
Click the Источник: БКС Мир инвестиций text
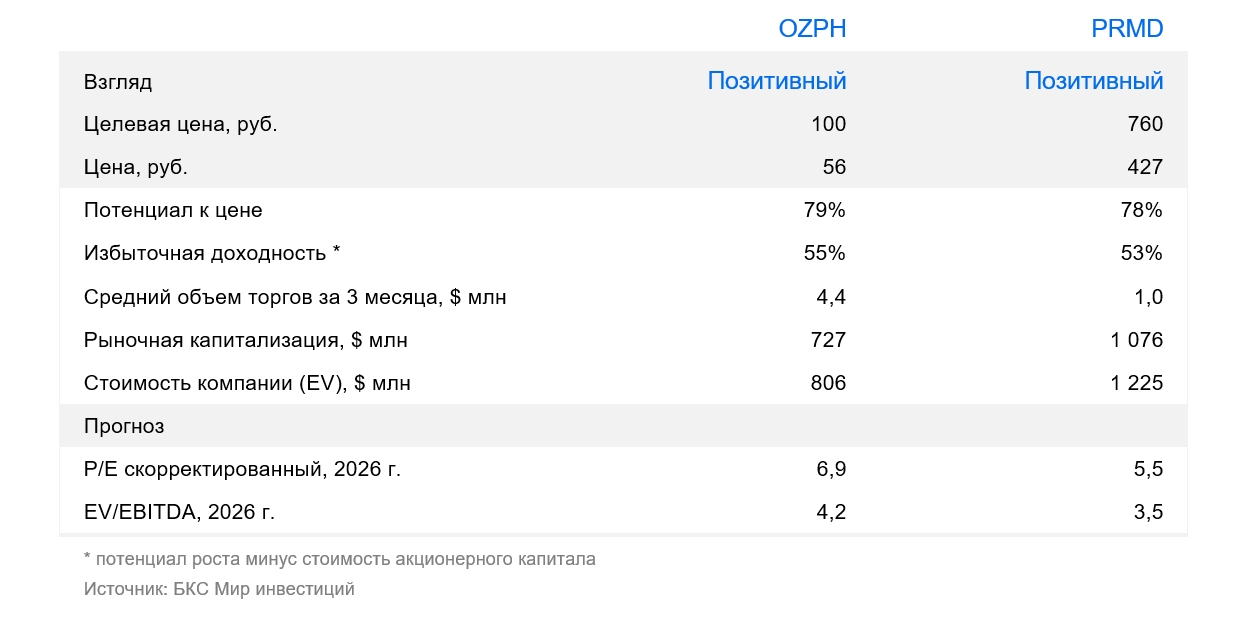click(x=219, y=589)
